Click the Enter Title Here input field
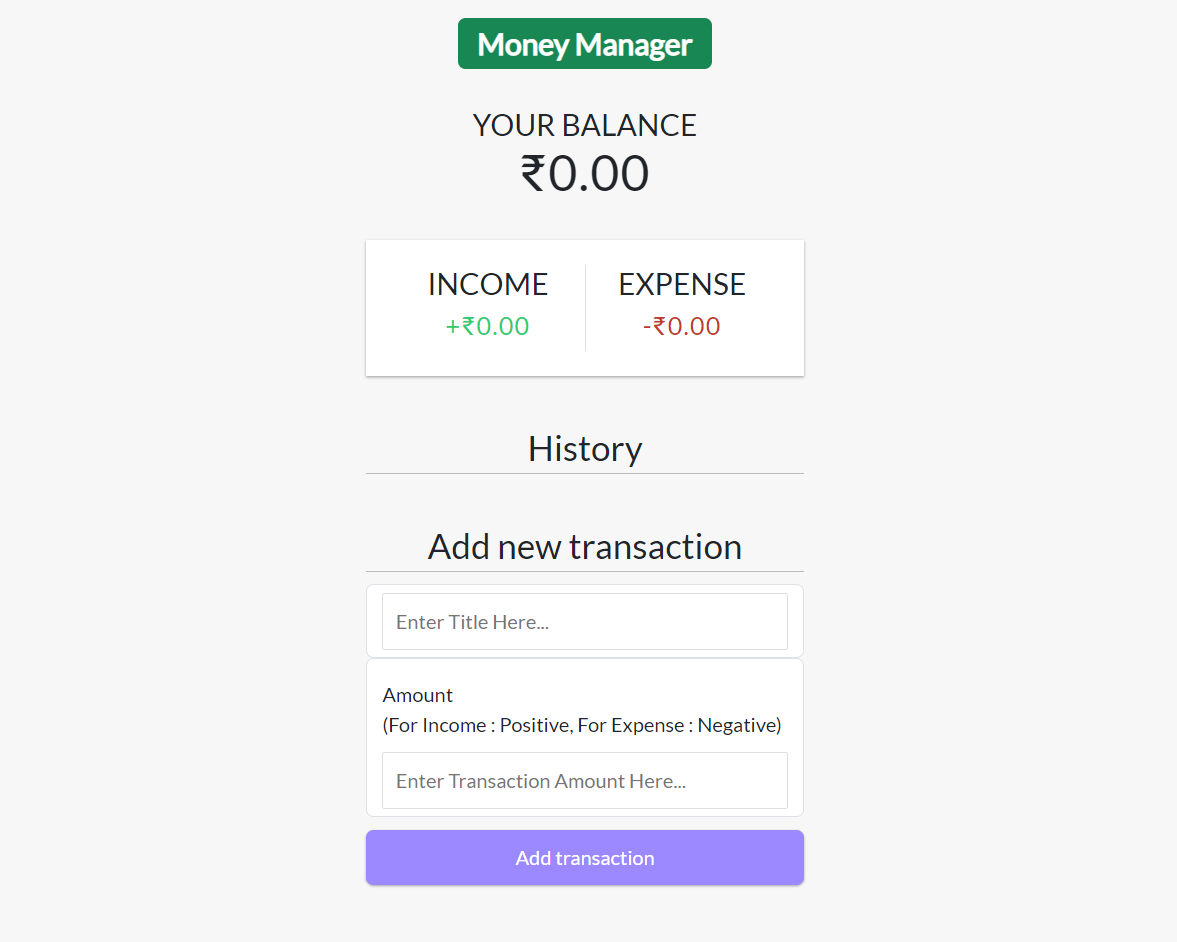This screenshot has width=1177, height=942. 584,621
